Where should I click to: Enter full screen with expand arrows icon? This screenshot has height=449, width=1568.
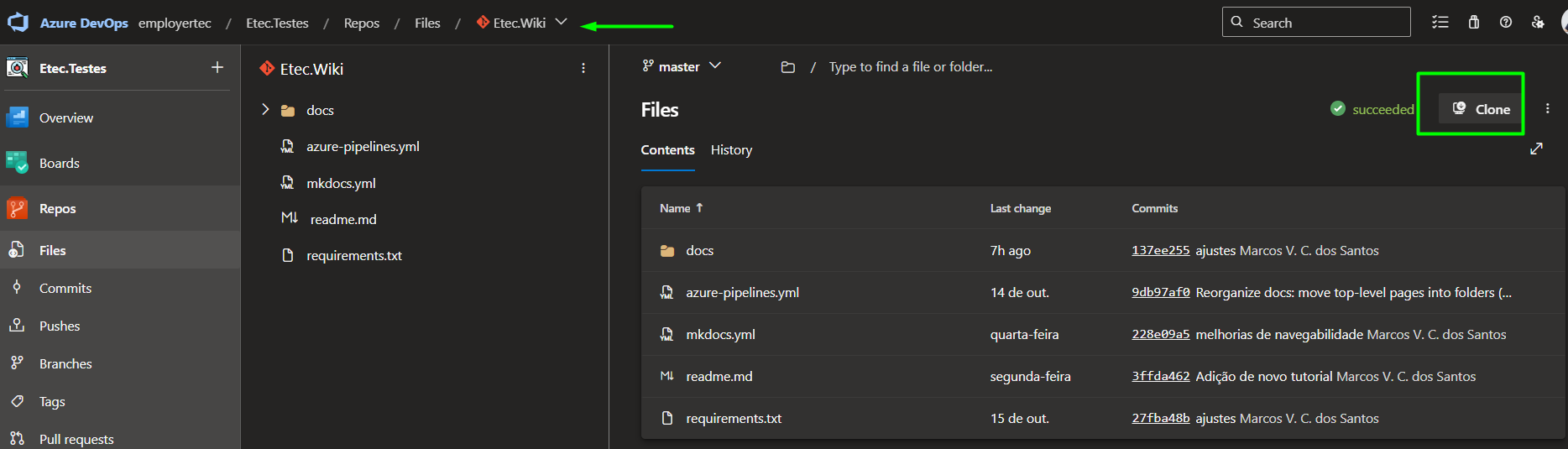tap(1536, 149)
